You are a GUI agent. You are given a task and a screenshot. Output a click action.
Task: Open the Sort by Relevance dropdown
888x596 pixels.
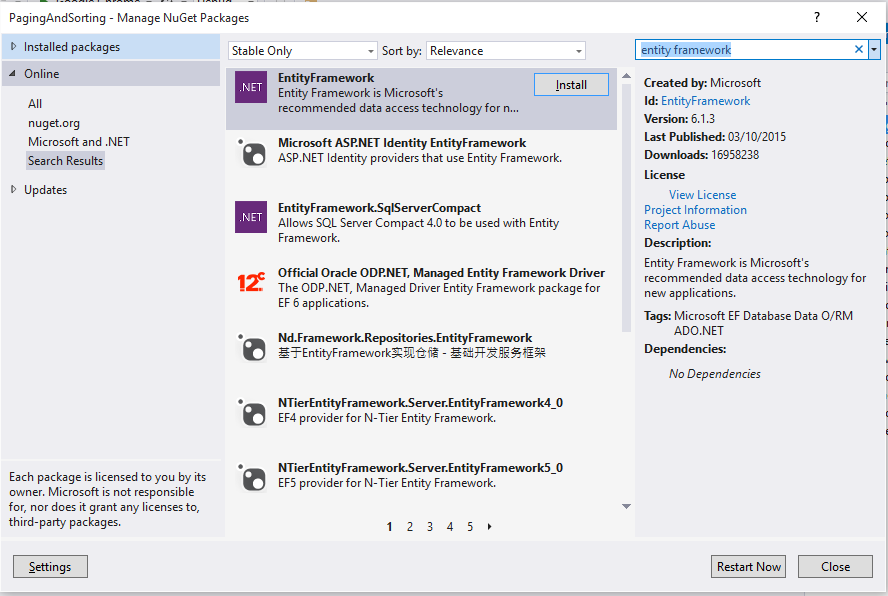click(506, 51)
